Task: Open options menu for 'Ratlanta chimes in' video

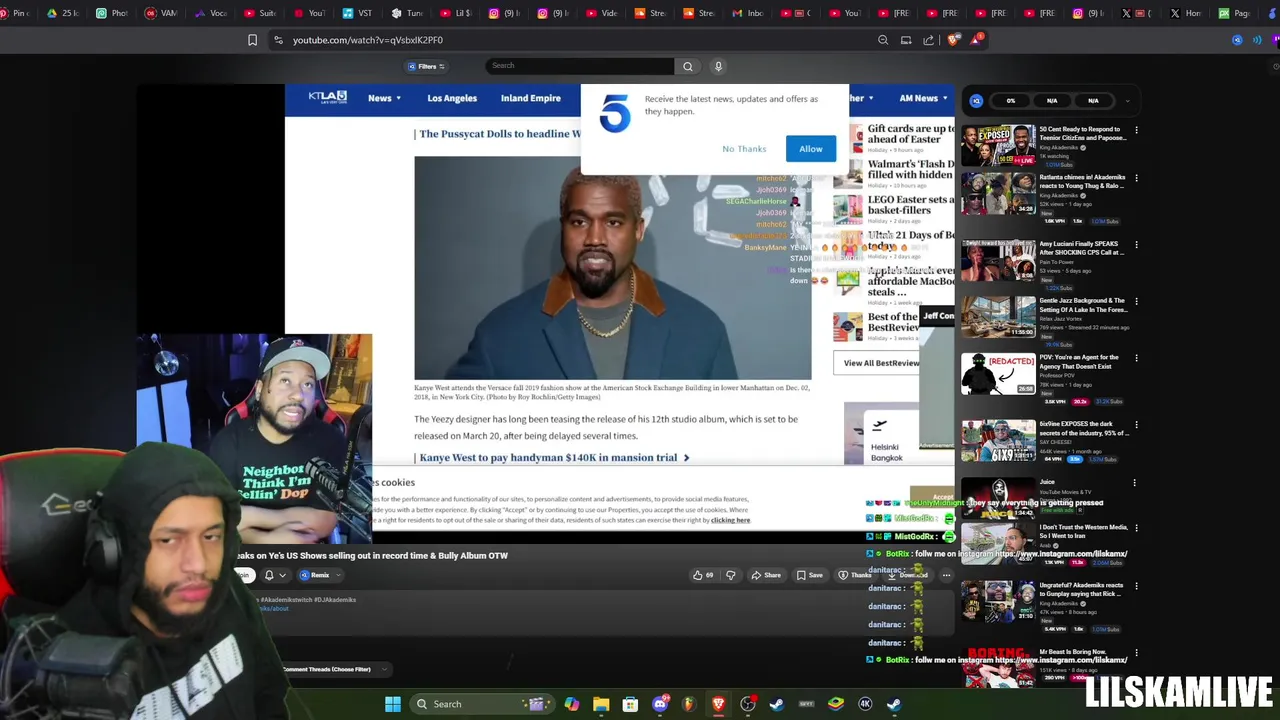Action: (1136, 179)
